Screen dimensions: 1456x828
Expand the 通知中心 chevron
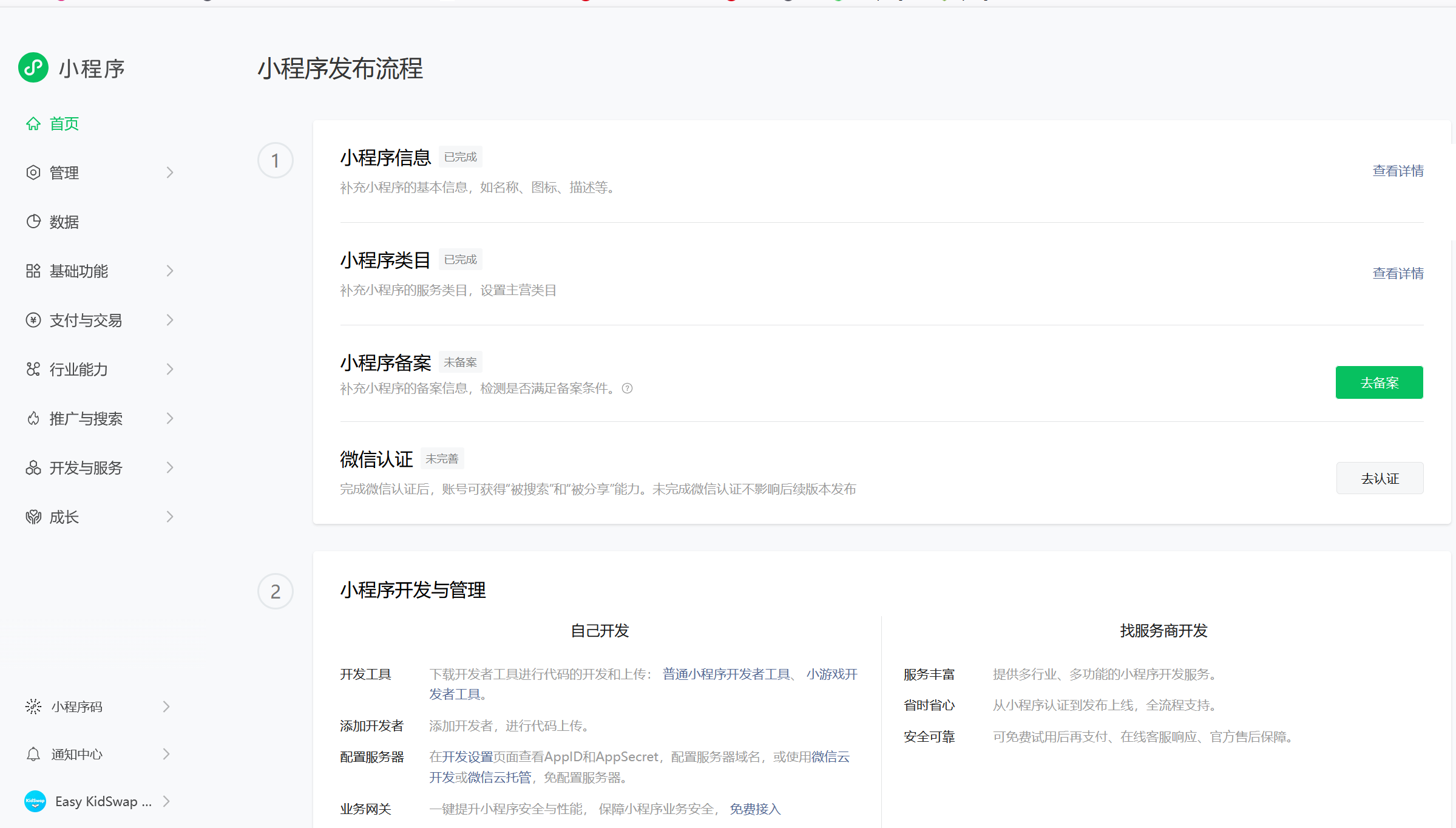tap(166, 754)
